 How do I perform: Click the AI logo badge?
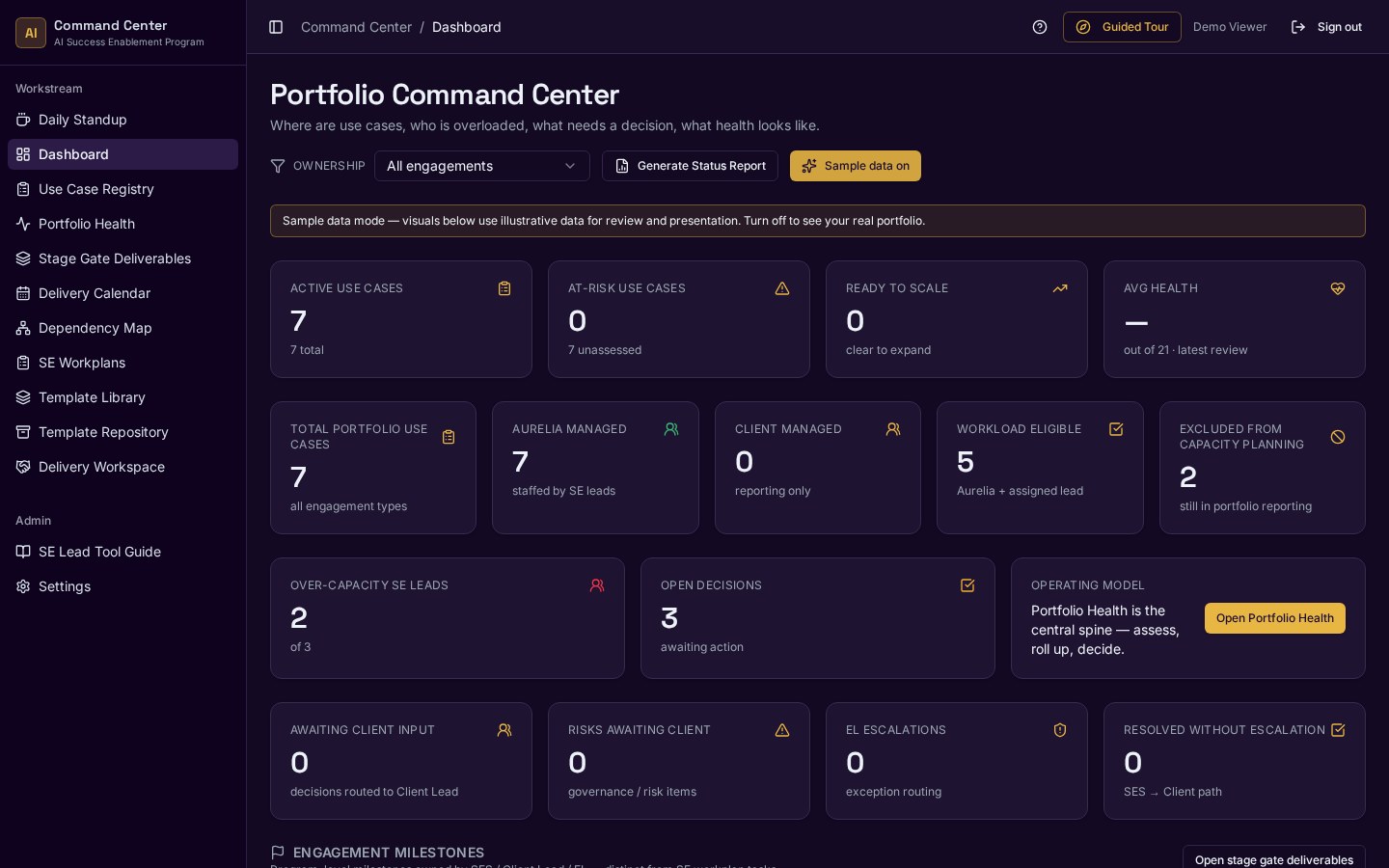point(31,33)
